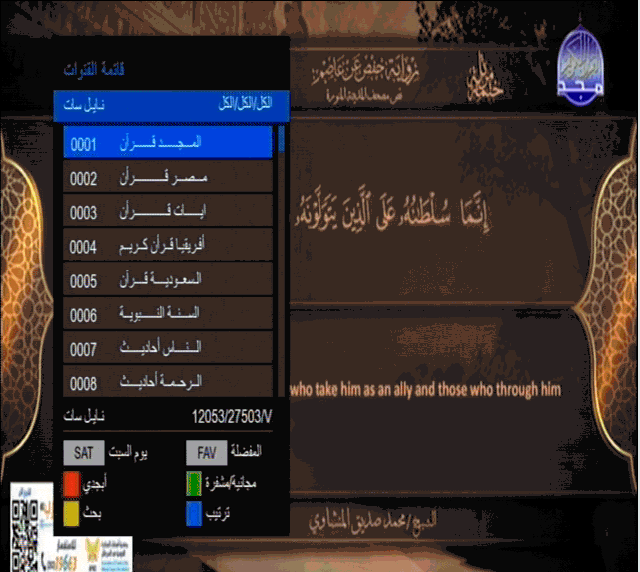Image resolution: width=640 pixels, height=572 pixels.
Task: Click the الكل/الكل/الكل filter header
Action: (245, 103)
